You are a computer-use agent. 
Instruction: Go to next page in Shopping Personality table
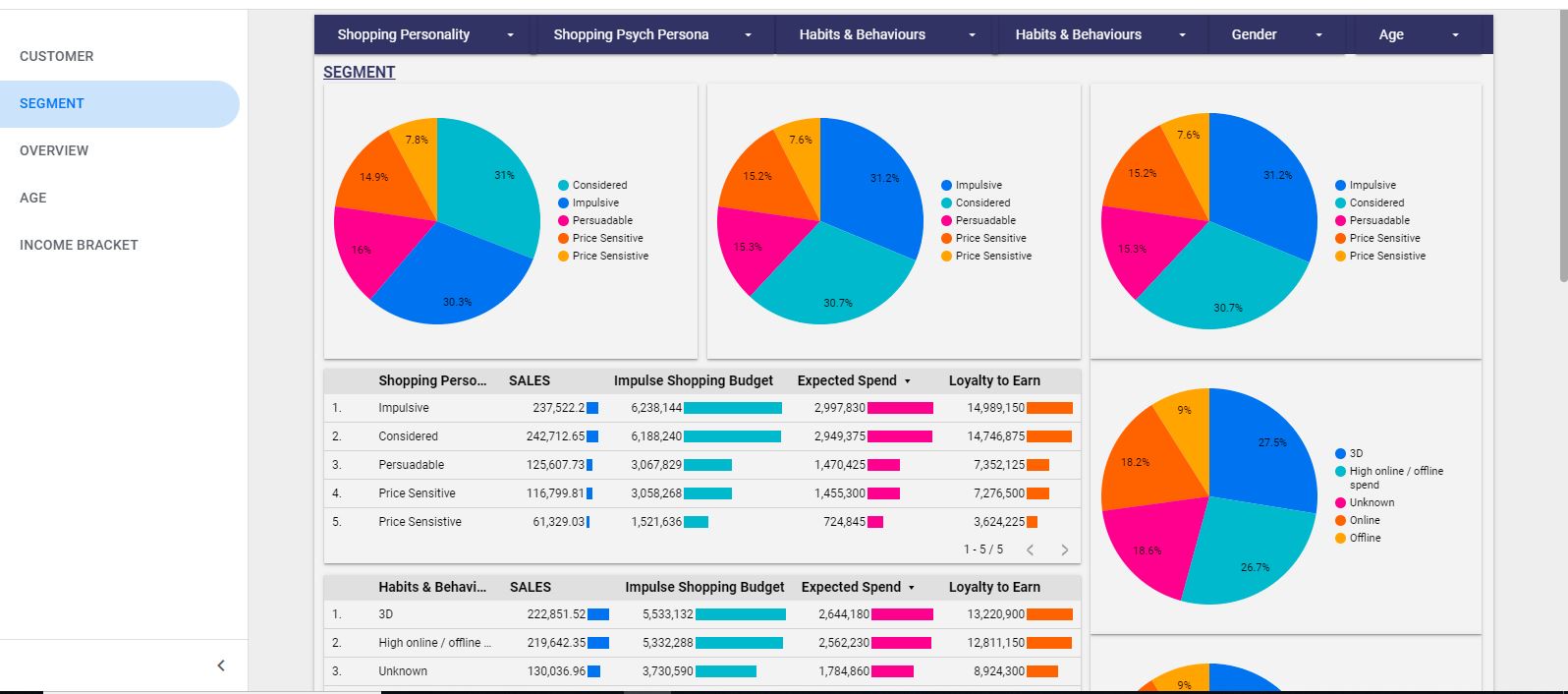click(1064, 549)
